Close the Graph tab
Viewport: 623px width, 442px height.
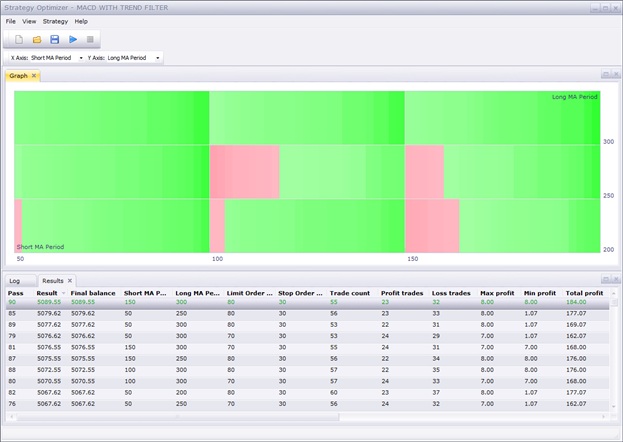pyautogui.click(x=34, y=76)
